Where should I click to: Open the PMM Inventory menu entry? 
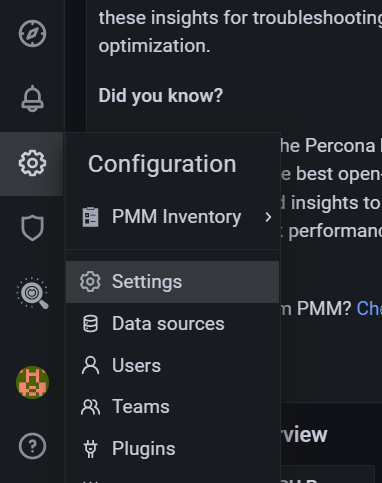point(173,217)
